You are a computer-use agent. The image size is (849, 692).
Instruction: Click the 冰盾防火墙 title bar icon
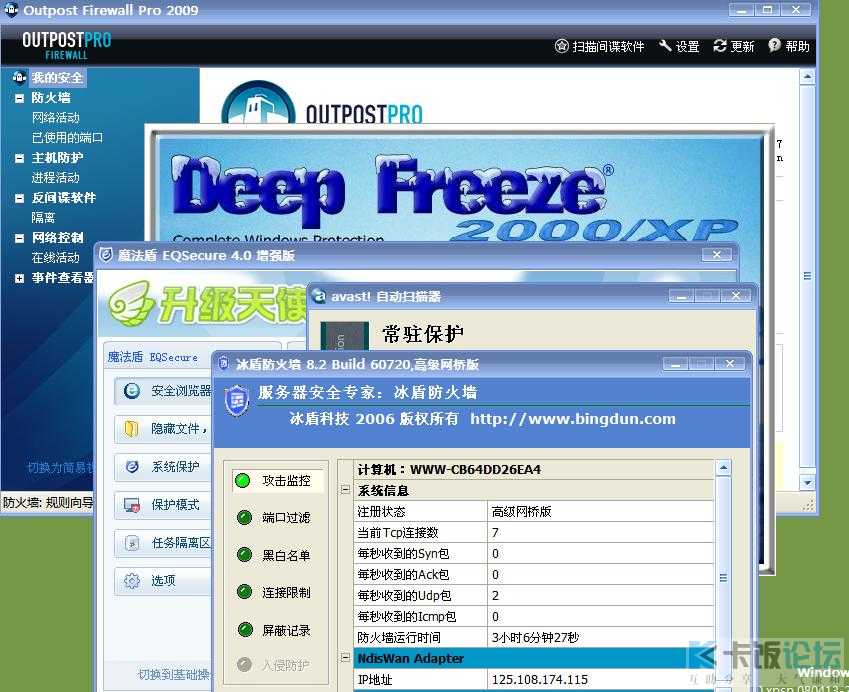tap(224, 363)
